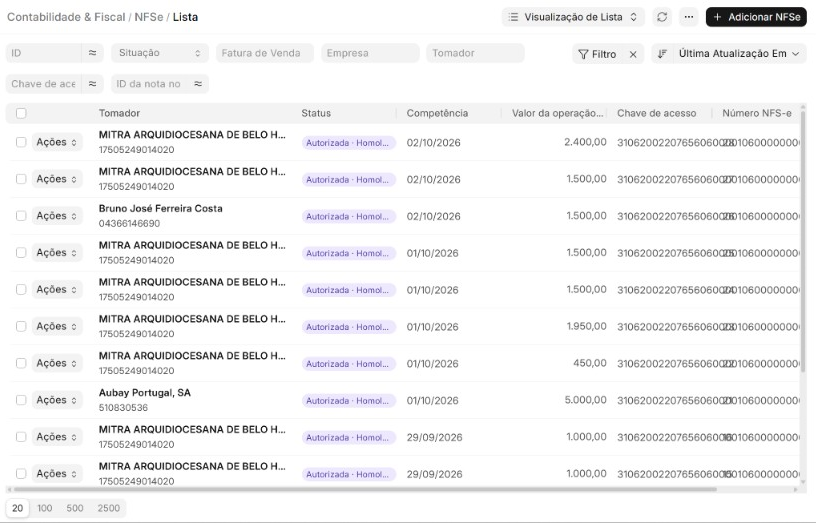Check the row with value 450,00
The width and height of the screenshot is (816, 523).
(x=21, y=363)
